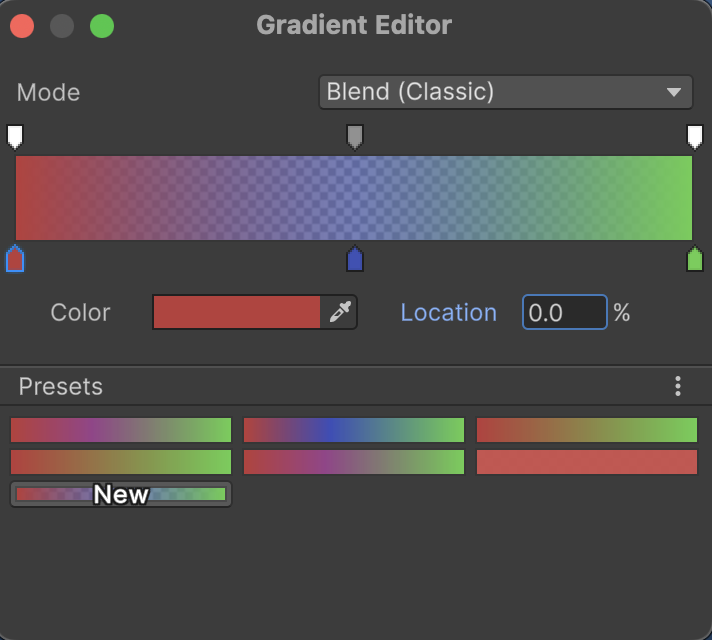Apply the red-blue-green preset in top middle

354,430
